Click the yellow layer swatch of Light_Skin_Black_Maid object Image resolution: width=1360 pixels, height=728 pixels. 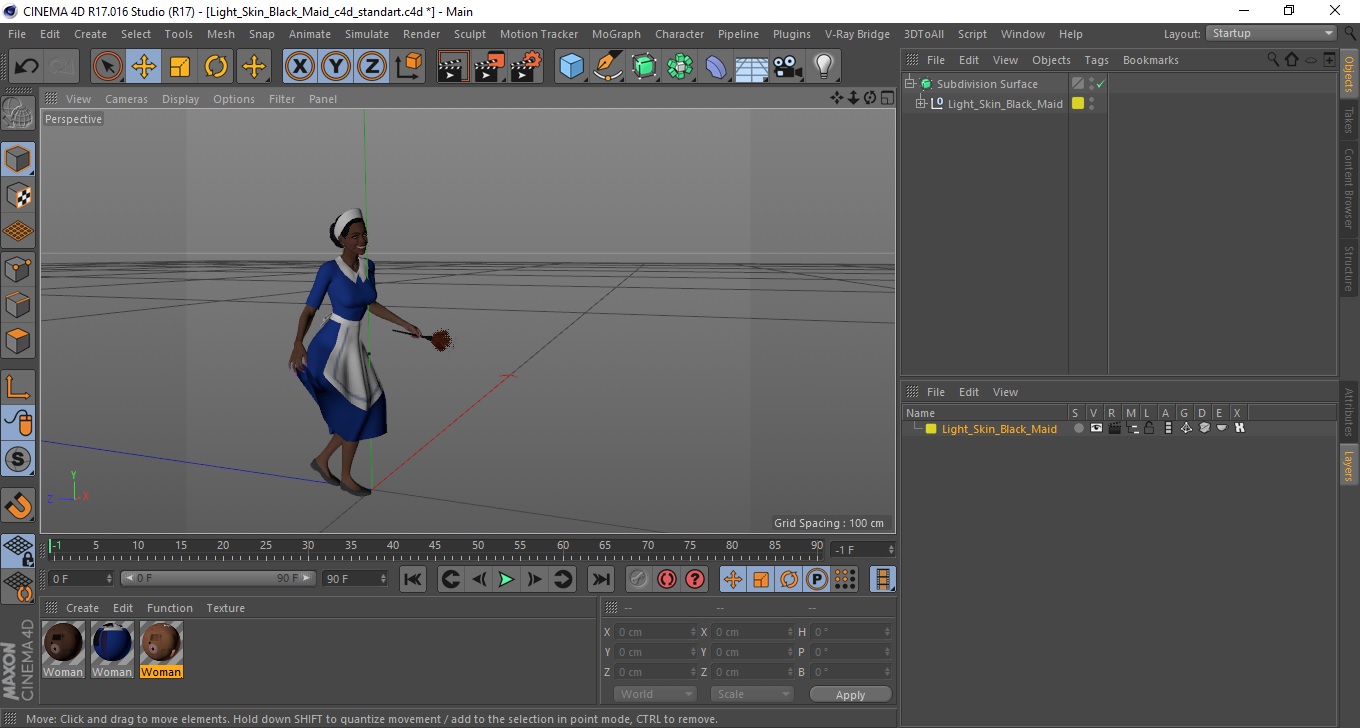(x=1078, y=103)
